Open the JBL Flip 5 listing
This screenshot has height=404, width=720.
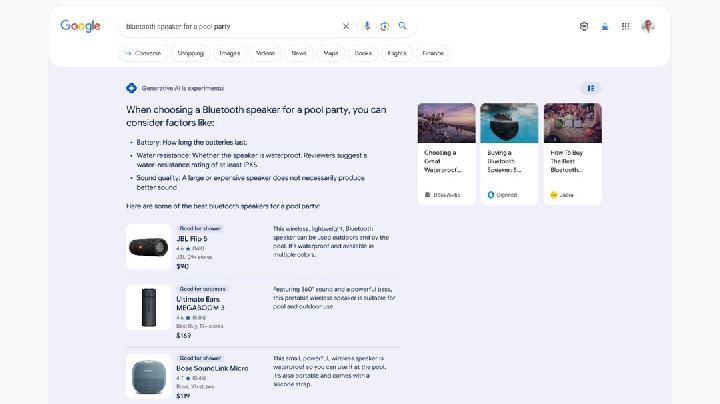point(191,239)
